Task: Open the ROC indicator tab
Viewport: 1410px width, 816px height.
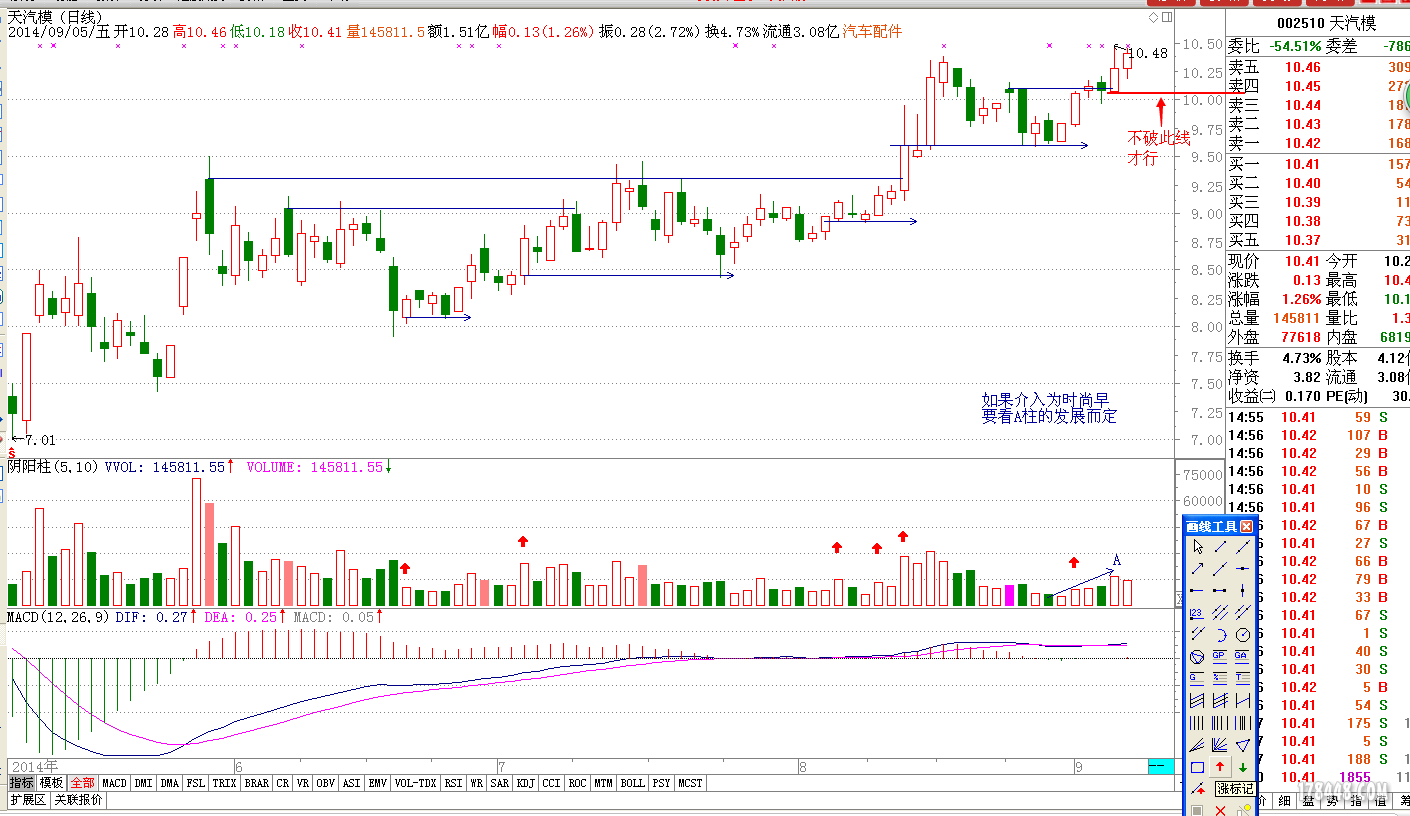Action: [x=578, y=783]
